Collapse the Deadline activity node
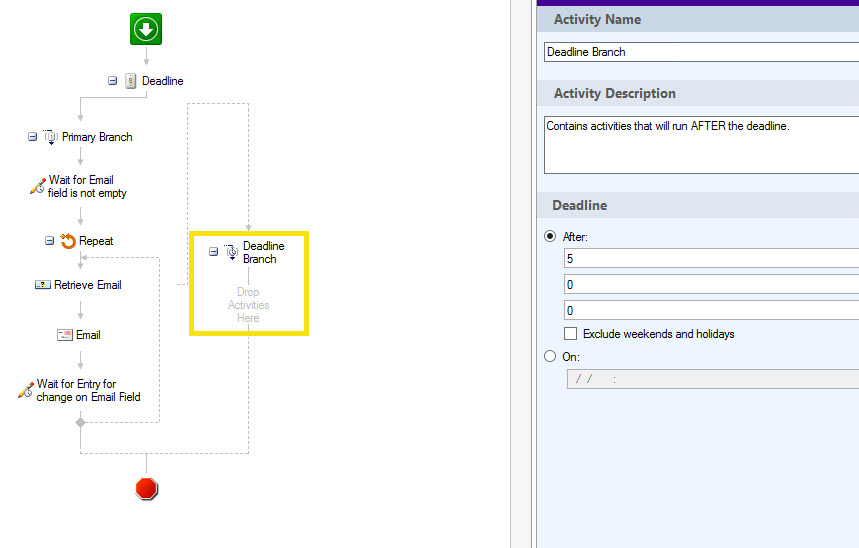859x548 pixels. click(112, 81)
